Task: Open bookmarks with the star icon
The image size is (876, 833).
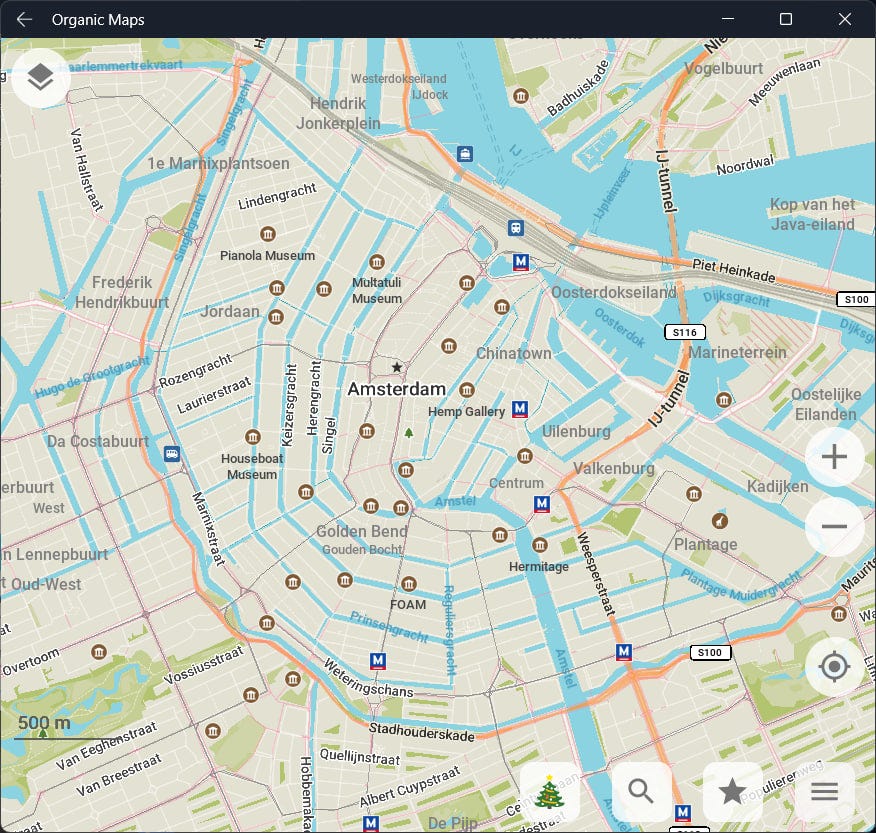Action: (x=733, y=791)
